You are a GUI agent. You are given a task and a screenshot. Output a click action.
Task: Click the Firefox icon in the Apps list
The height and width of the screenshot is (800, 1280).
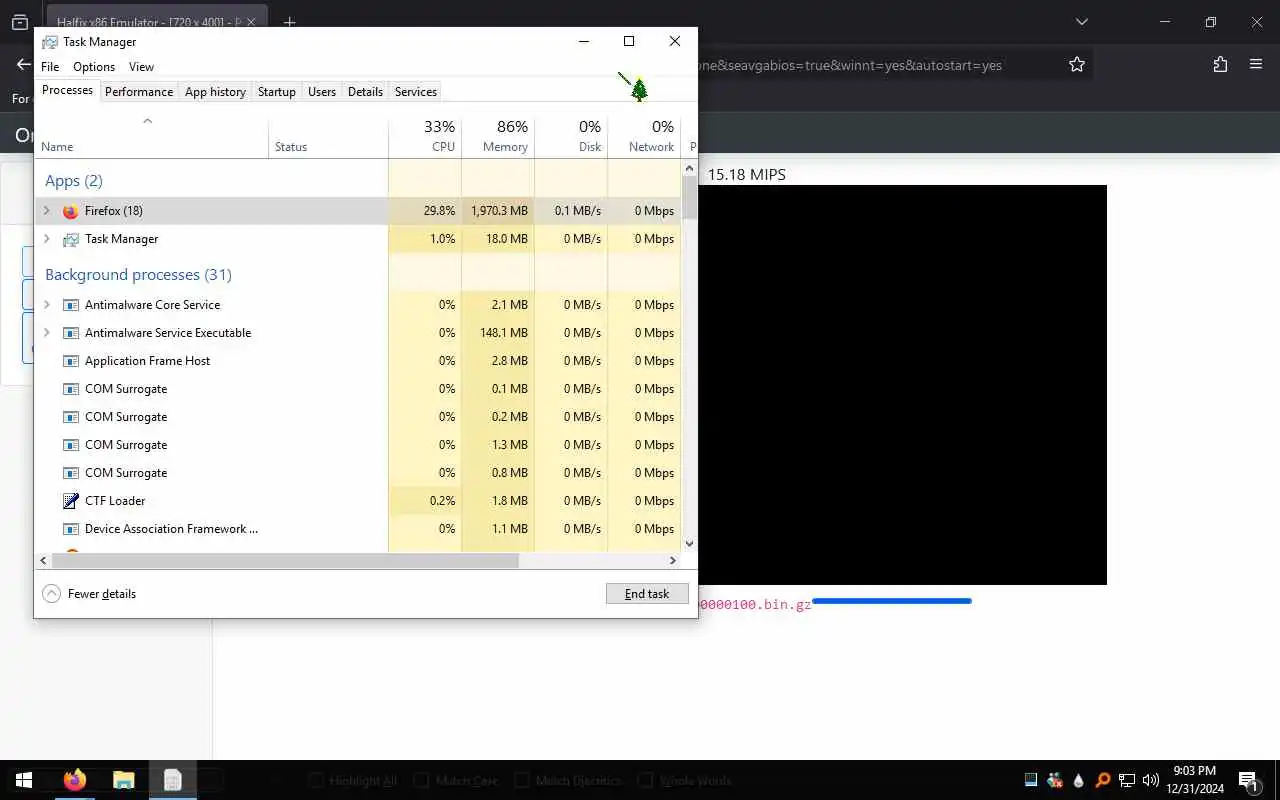pos(70,211)
